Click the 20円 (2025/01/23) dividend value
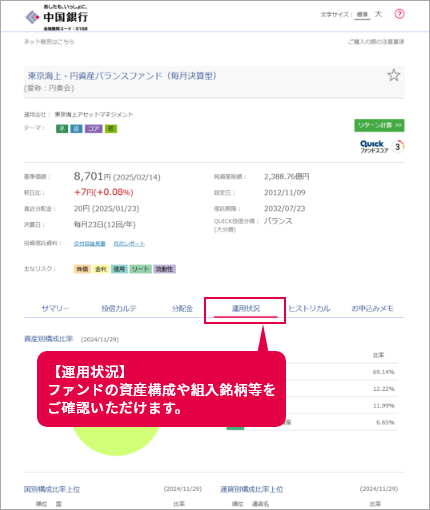Viewport: 430px width, 510px height. click(x=107, y=209)
